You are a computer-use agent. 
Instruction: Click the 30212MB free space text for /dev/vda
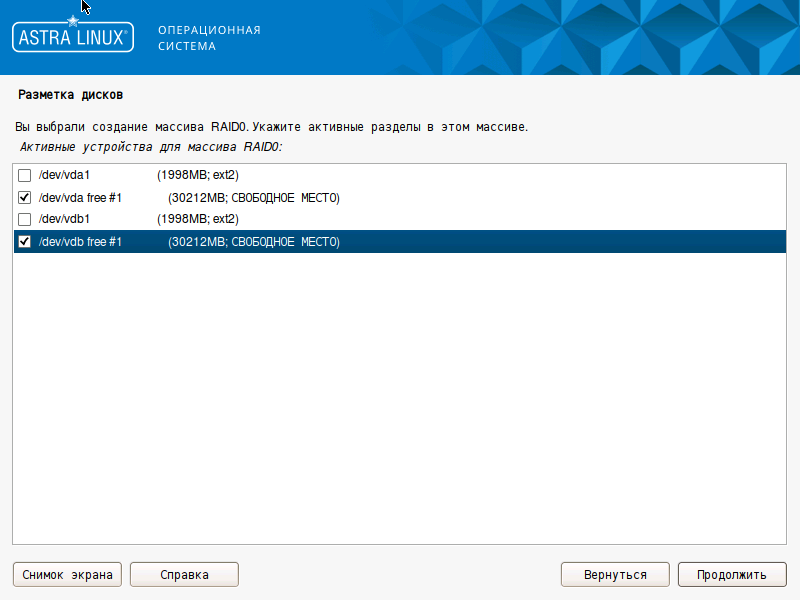pyautogui.click(x=254, y=198)
